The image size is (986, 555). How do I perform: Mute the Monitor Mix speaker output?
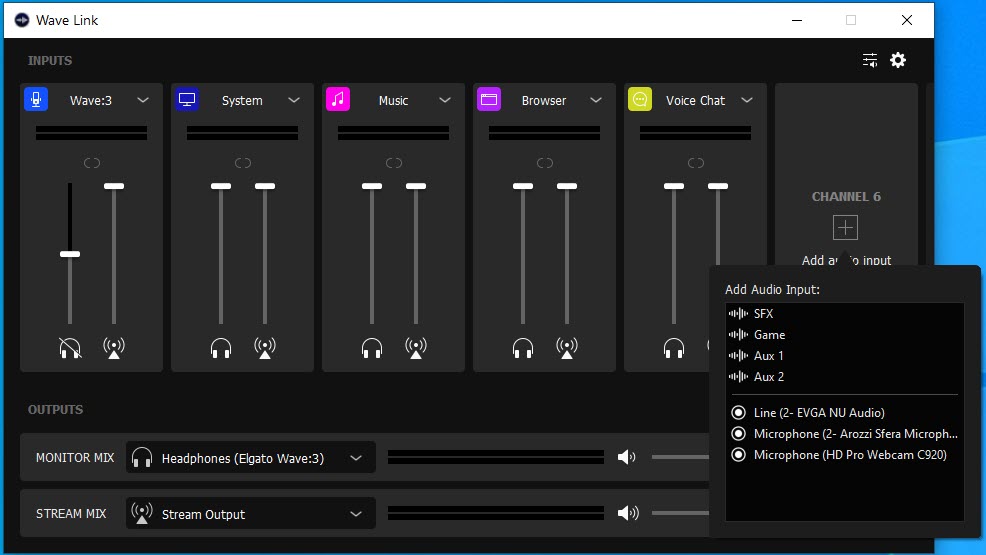point(627,457)
